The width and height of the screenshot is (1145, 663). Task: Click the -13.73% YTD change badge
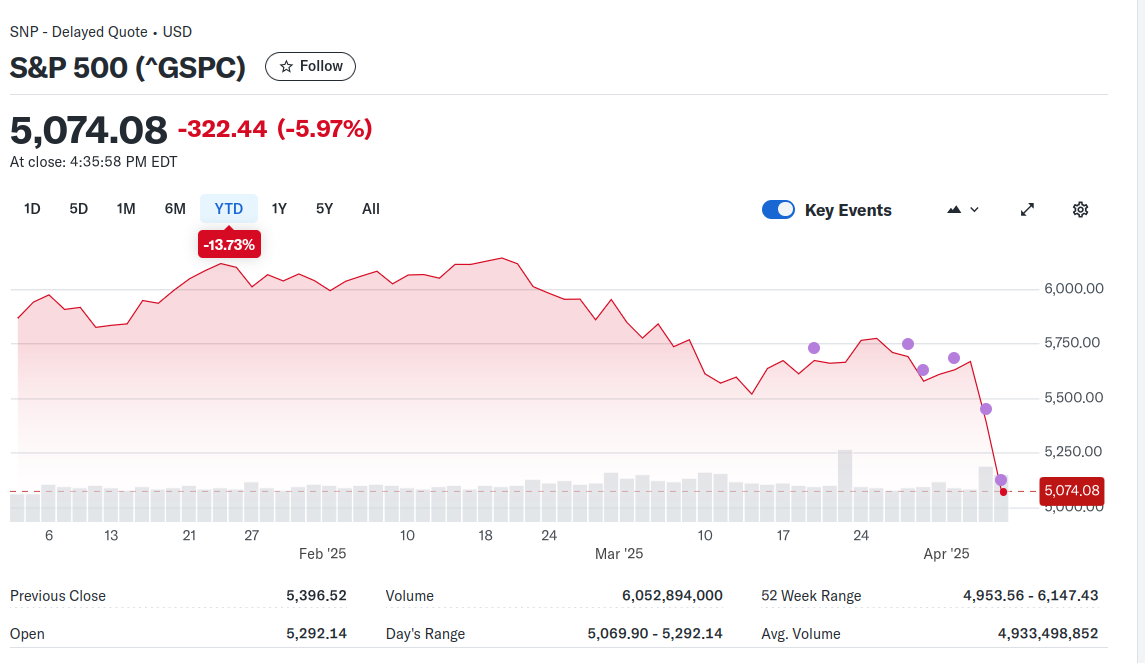tap(229, 244)
